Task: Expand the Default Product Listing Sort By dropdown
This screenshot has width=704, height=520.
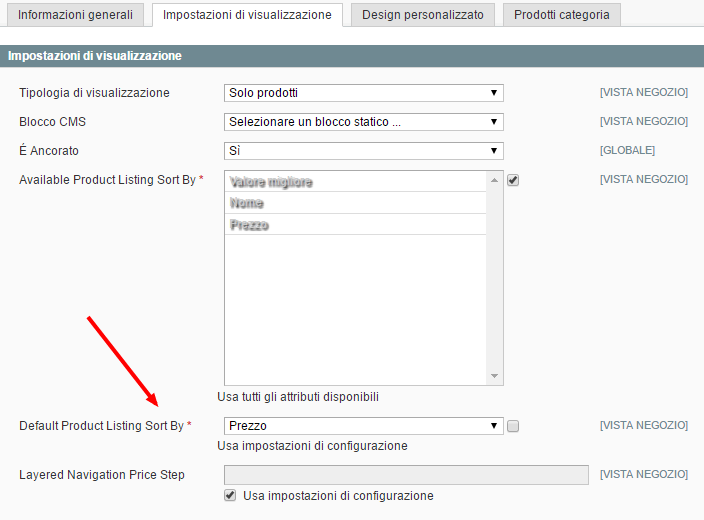Action: coord(363,426)
